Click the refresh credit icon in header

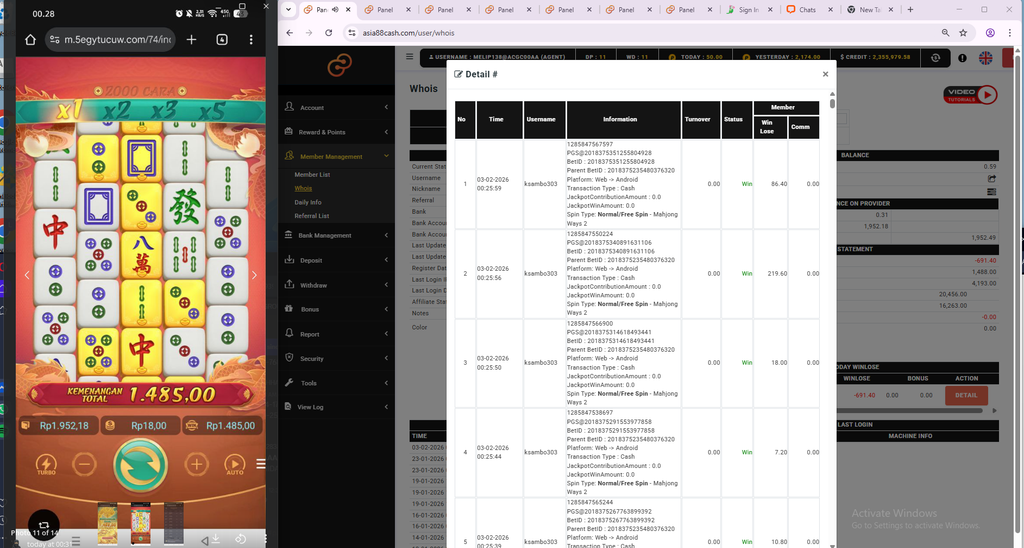pos(935,57)
